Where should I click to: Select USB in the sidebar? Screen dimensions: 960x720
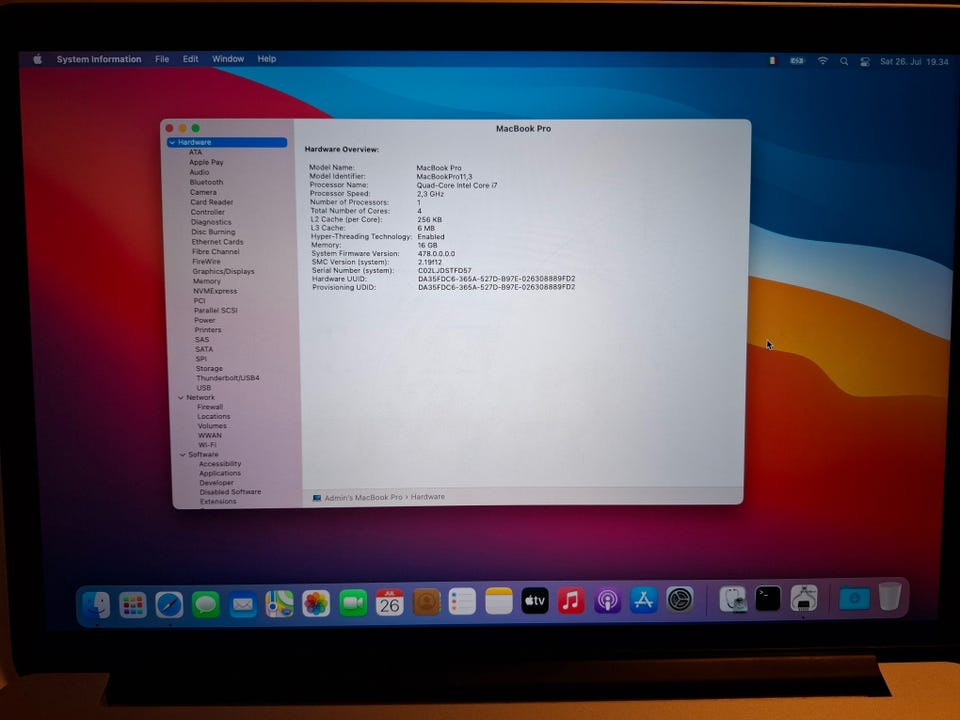click(203, 388)
